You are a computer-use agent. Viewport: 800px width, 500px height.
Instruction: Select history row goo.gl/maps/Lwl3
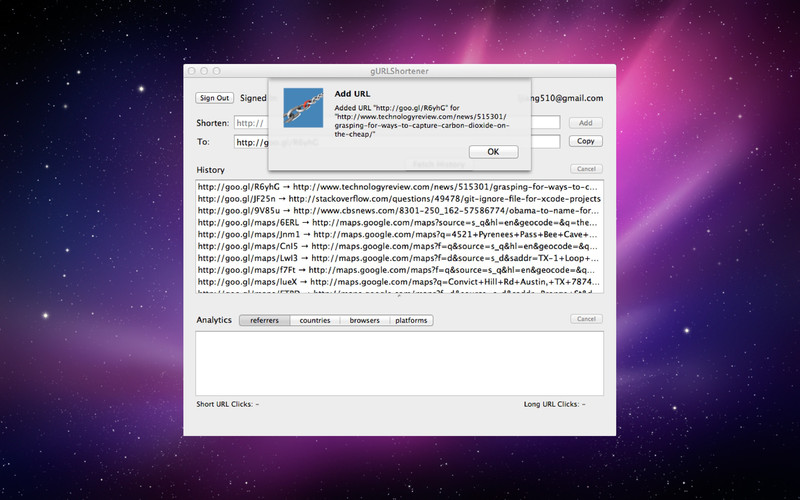pyautogui.click(x=399, y=258)
